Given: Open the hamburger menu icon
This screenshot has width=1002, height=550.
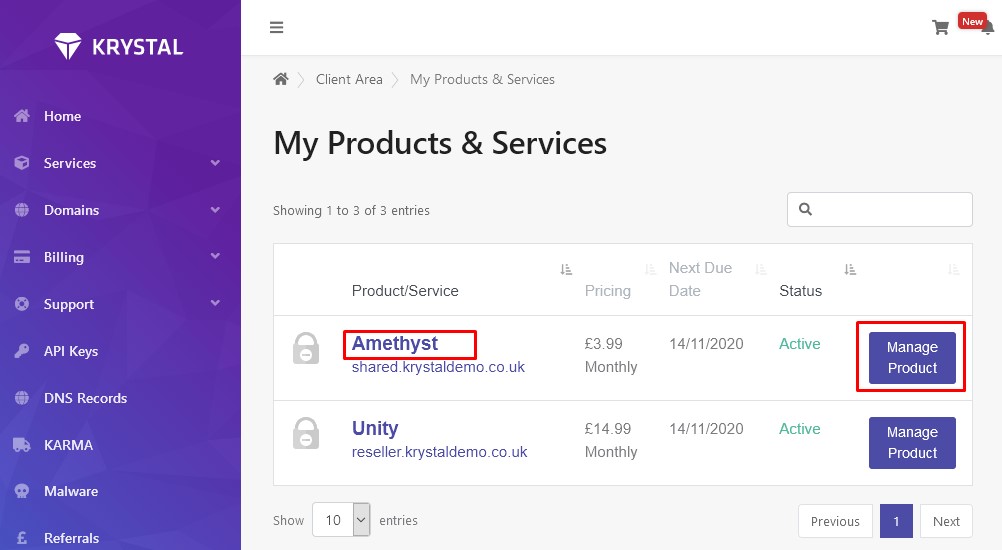Looking at the screenshot, I should (276, 27).
